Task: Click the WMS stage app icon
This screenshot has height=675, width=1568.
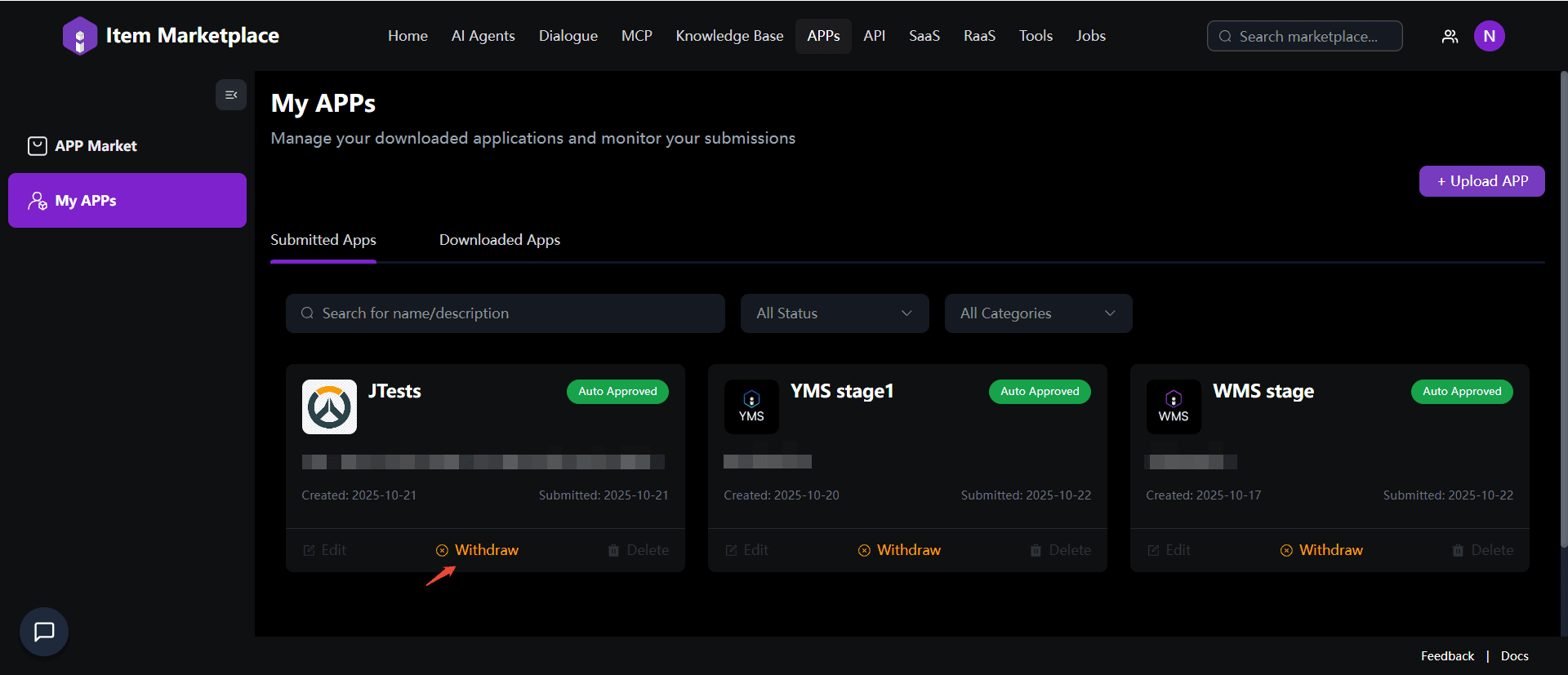Action: point(1174,406)
